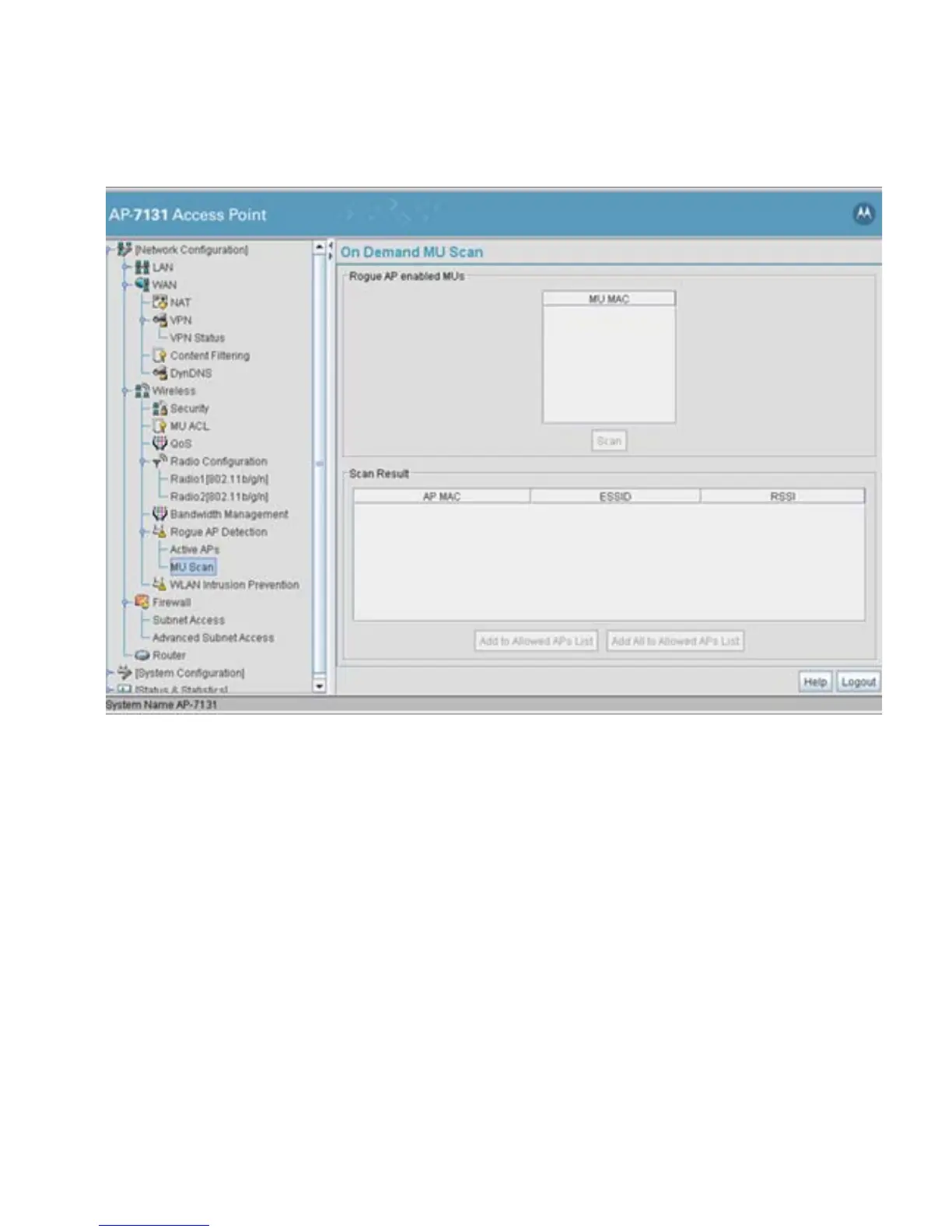Viewport: 952px width, 1232px height.
Task: Open Active APs under Rogue AP Detection
Action: click(194, 550)
